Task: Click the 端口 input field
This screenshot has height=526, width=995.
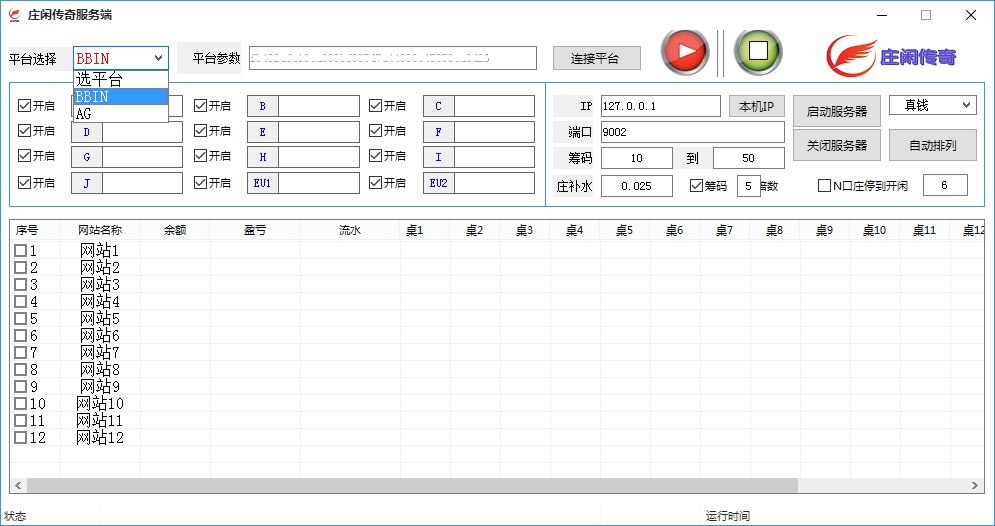Action: [x=692, y=132]
